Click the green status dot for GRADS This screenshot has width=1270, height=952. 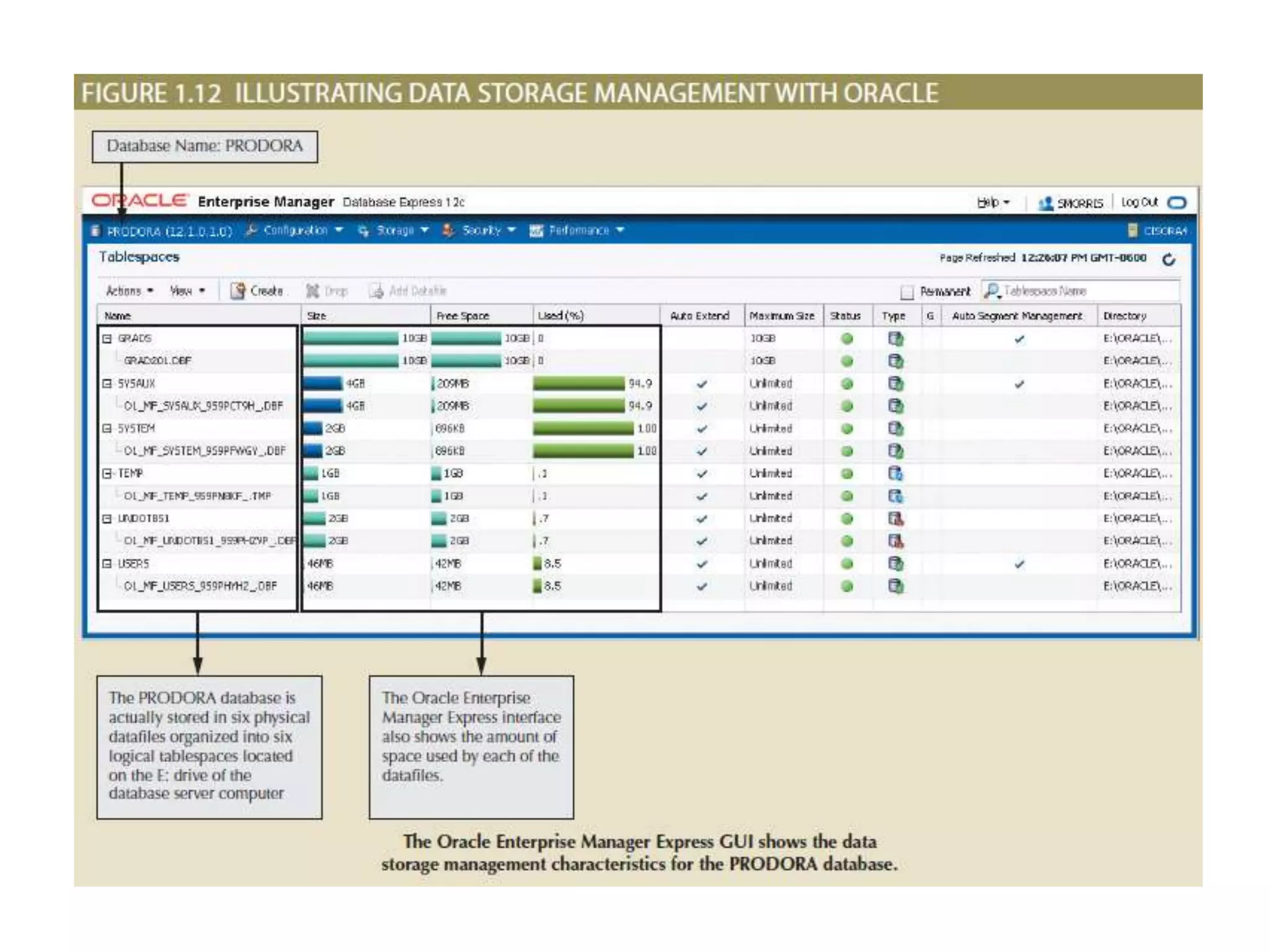[x=846, y=338]
